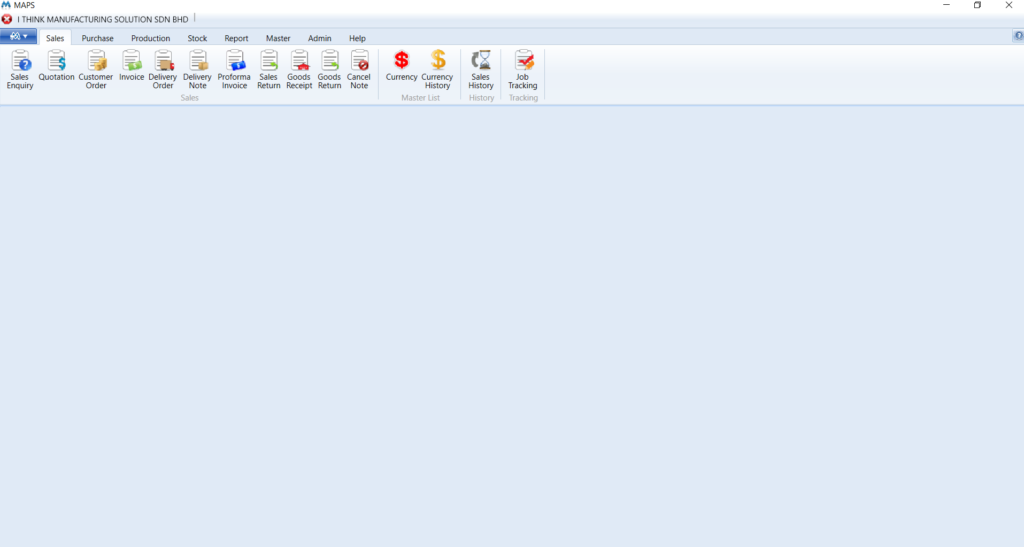Click the MAPS app logo in title bar
Screen dimensions: 1024x547
coord(6,5)
